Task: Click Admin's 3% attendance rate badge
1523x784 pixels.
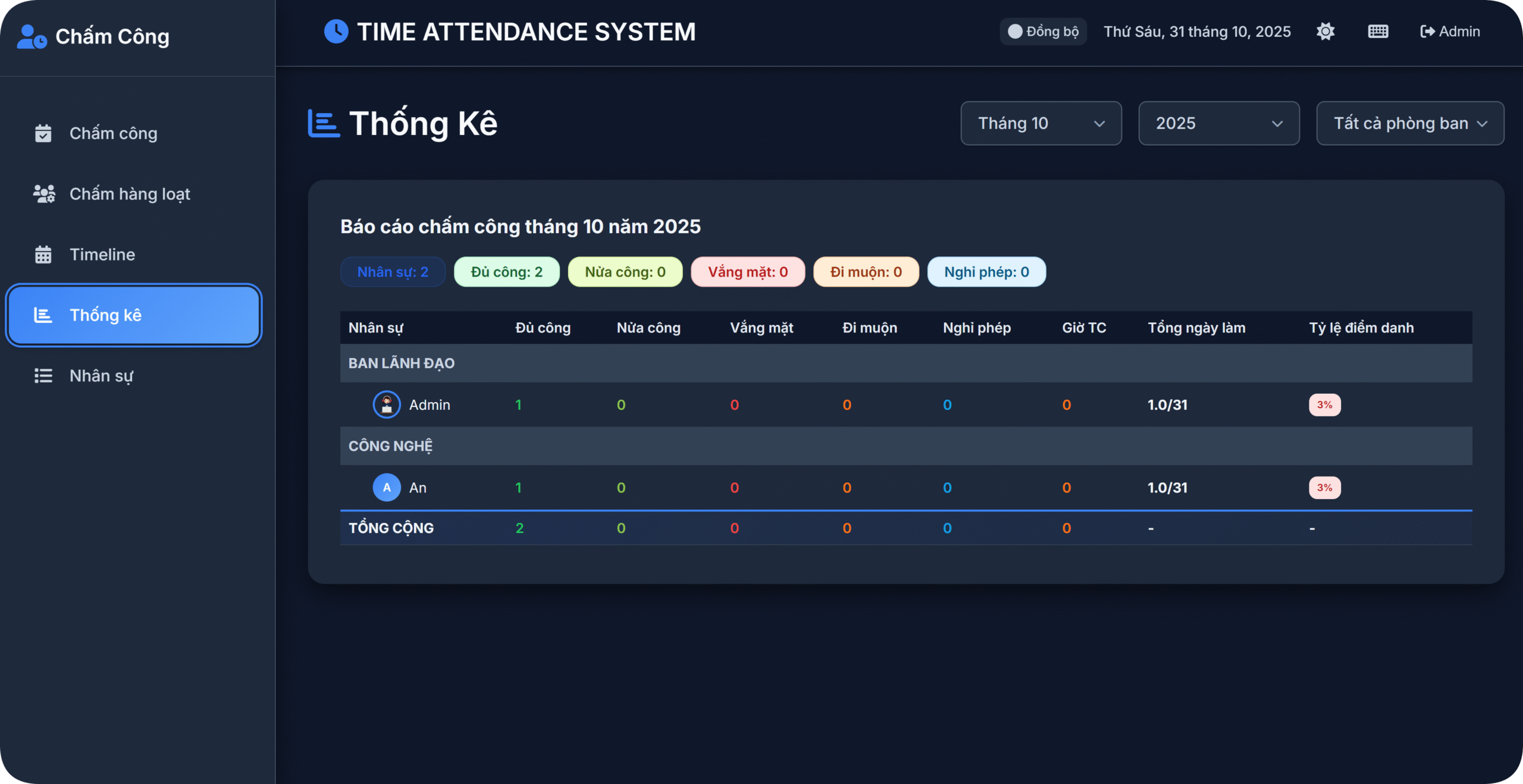Action: (1324, 405)
